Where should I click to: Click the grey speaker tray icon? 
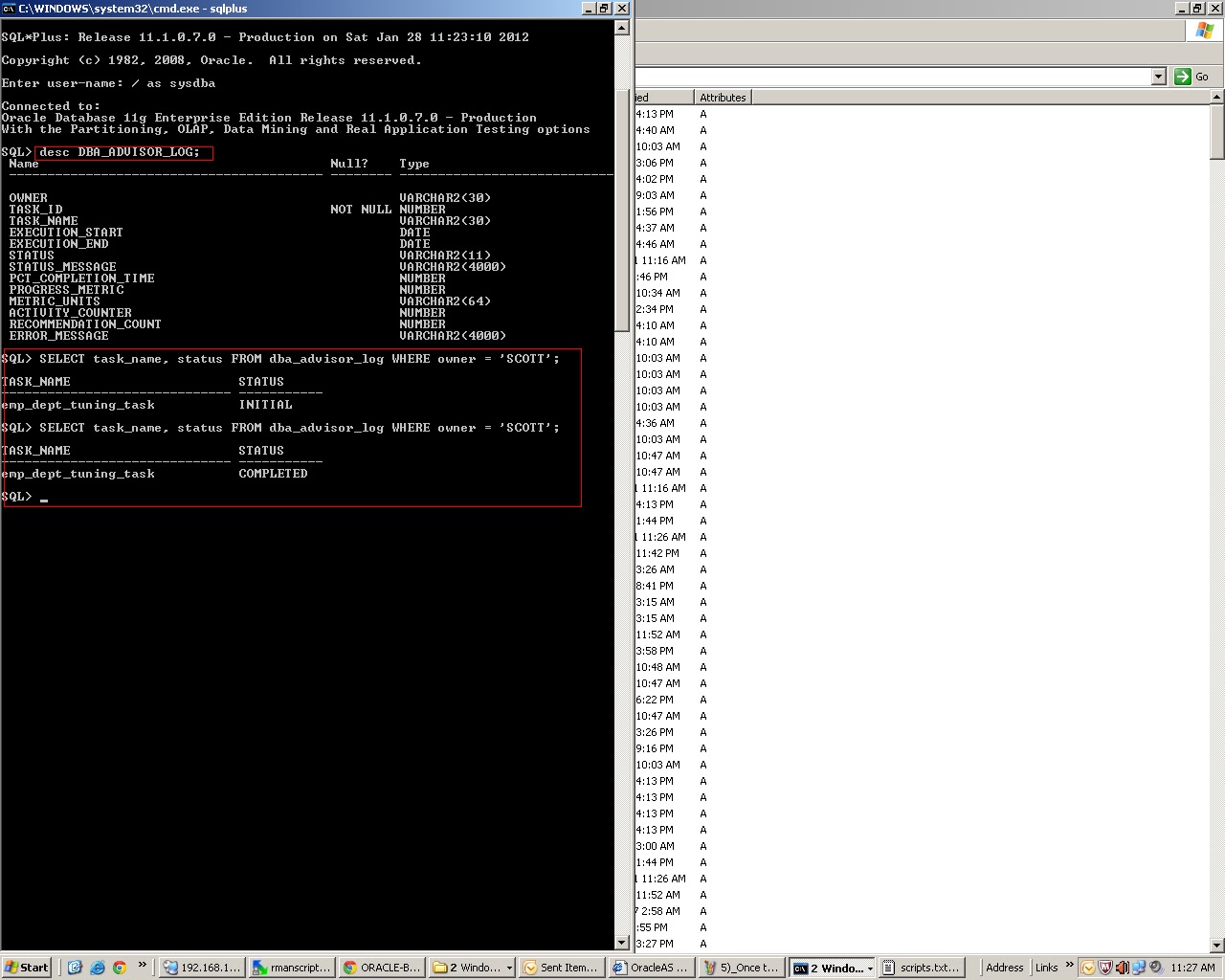(1155, 968)
